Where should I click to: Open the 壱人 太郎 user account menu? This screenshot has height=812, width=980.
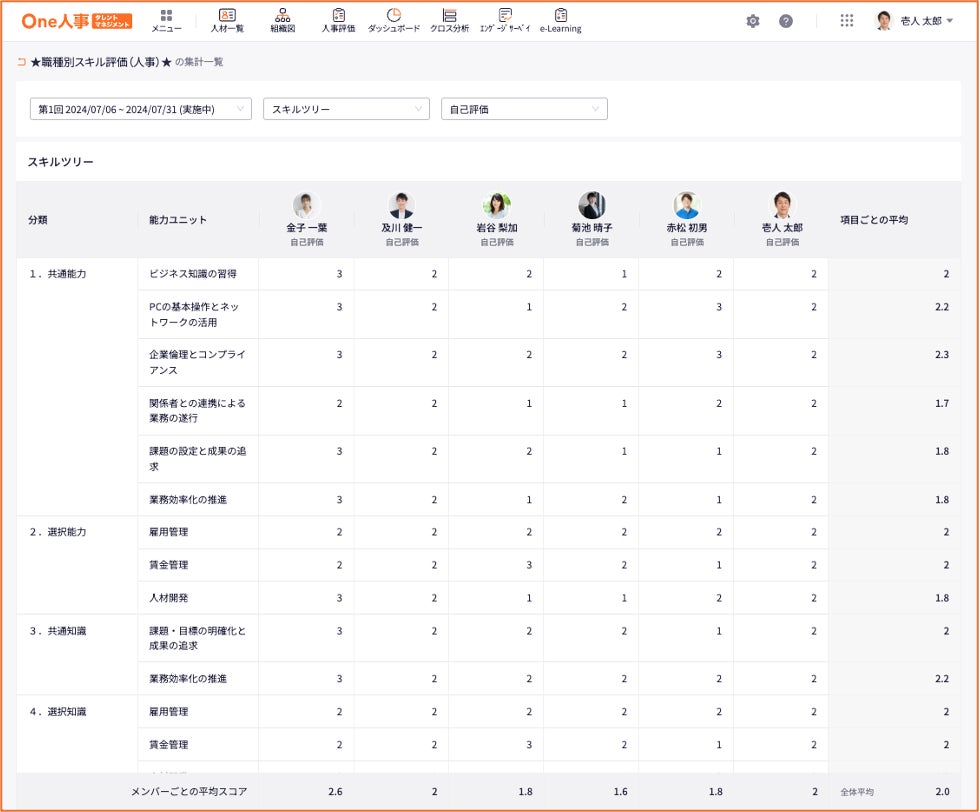tap(914, 21)
